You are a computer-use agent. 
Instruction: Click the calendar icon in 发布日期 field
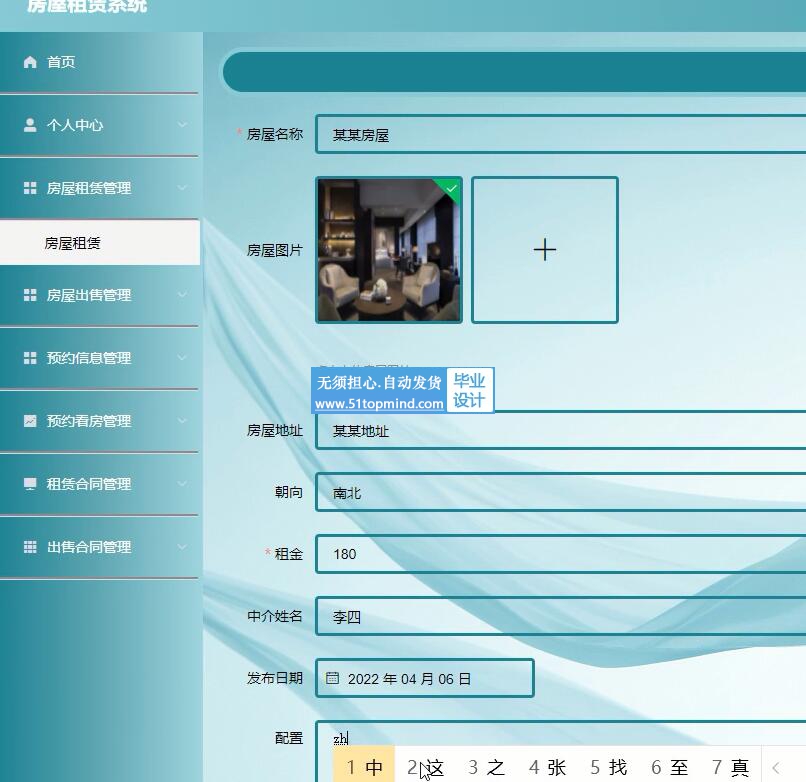click(x=332, y=678)
